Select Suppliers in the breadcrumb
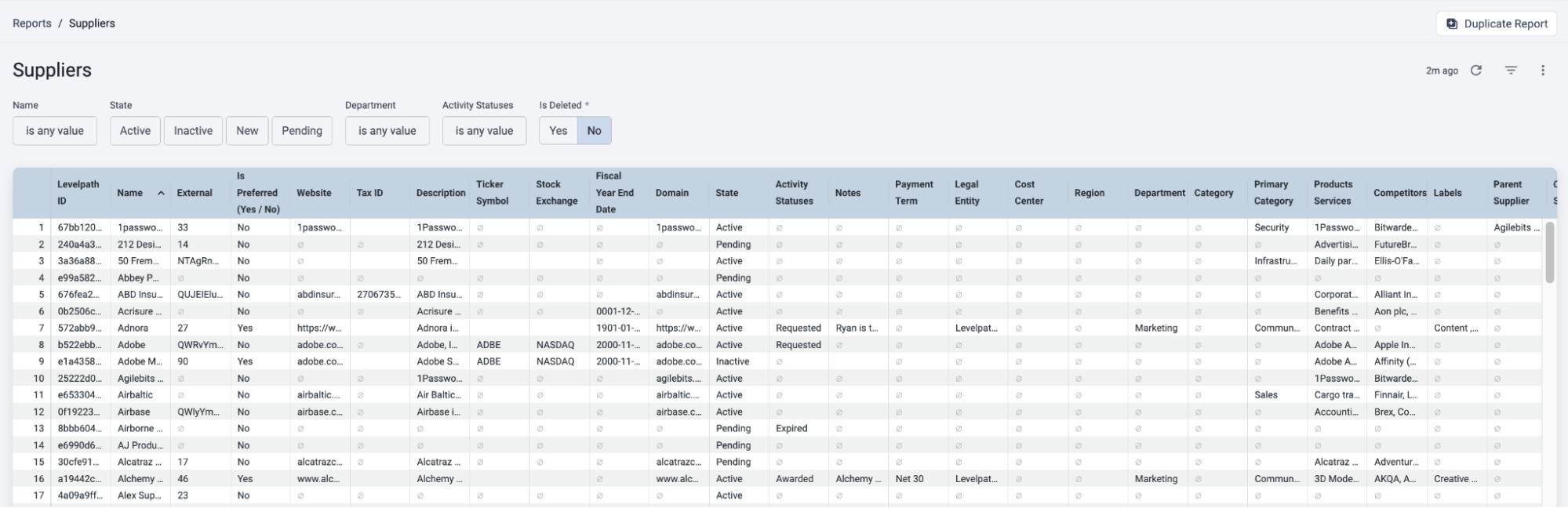 [92, 24]
